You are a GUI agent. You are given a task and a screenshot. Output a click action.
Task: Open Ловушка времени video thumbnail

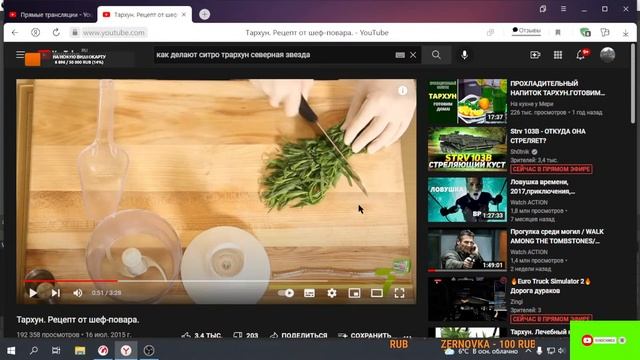click(x=467, y=199)
